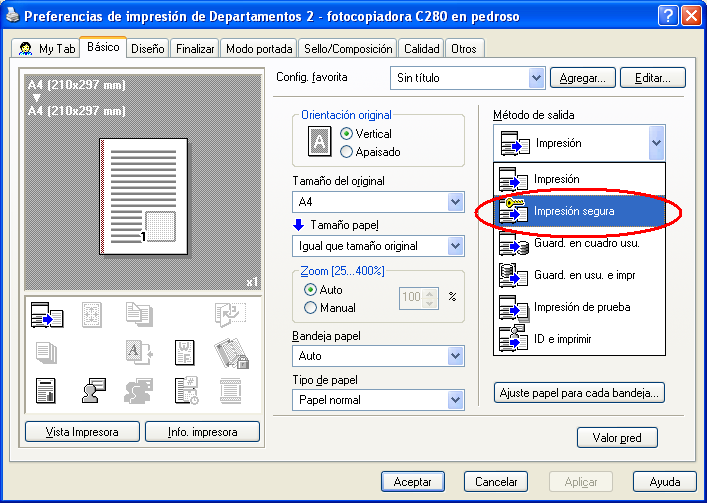Viewport: 707px width, 503px height.
Task: Select Vertical orientation radio button
Action: pos(346,134)
